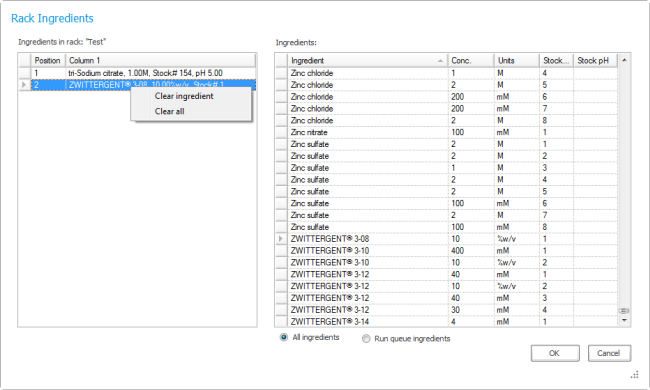Select ZWITTERGENT 3-10 10 %w/v row
The height and width of the screenshot is (390, 650).
tap(447, 263)
